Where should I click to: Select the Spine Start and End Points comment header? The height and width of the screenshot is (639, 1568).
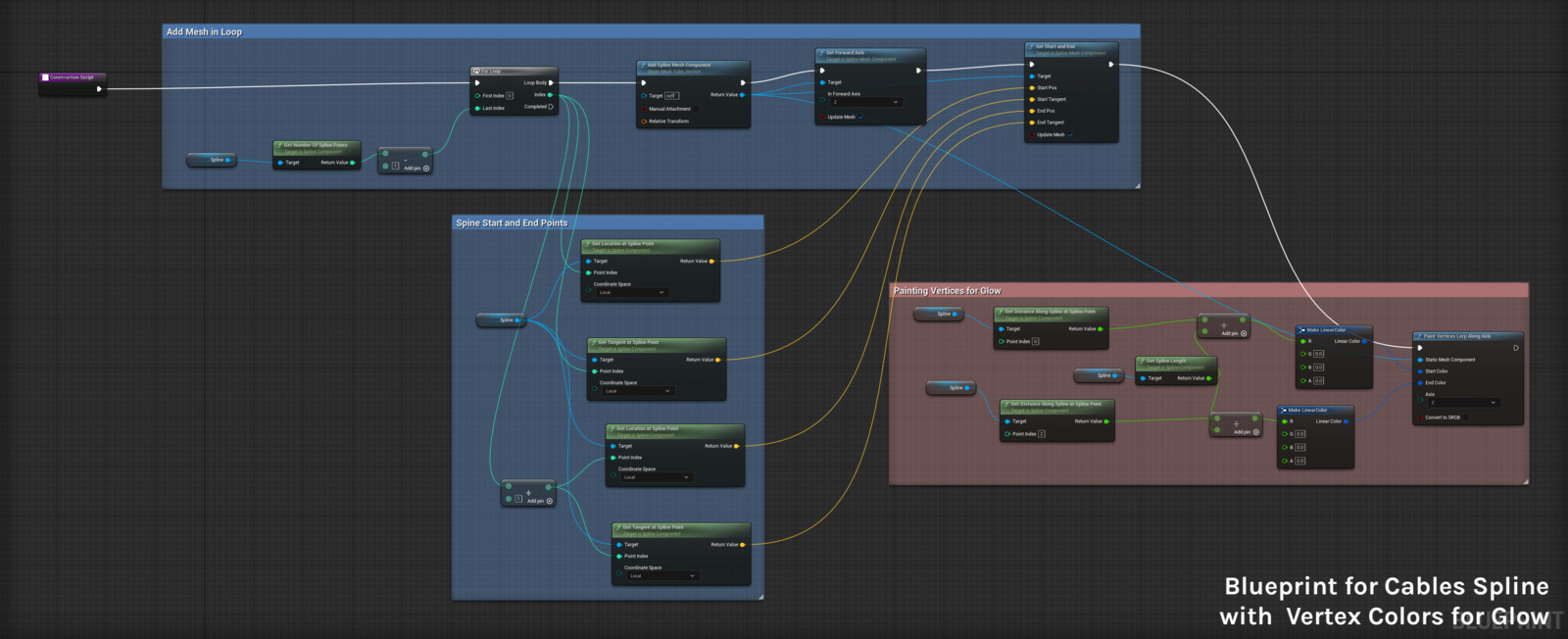point(608,222)
